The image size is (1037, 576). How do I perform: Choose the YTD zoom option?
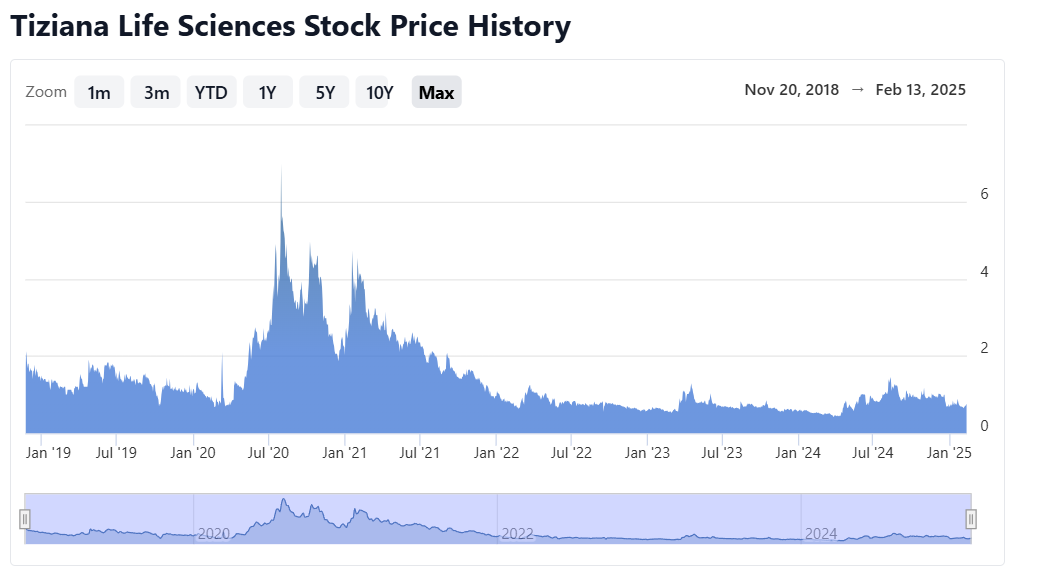(211, 93)
